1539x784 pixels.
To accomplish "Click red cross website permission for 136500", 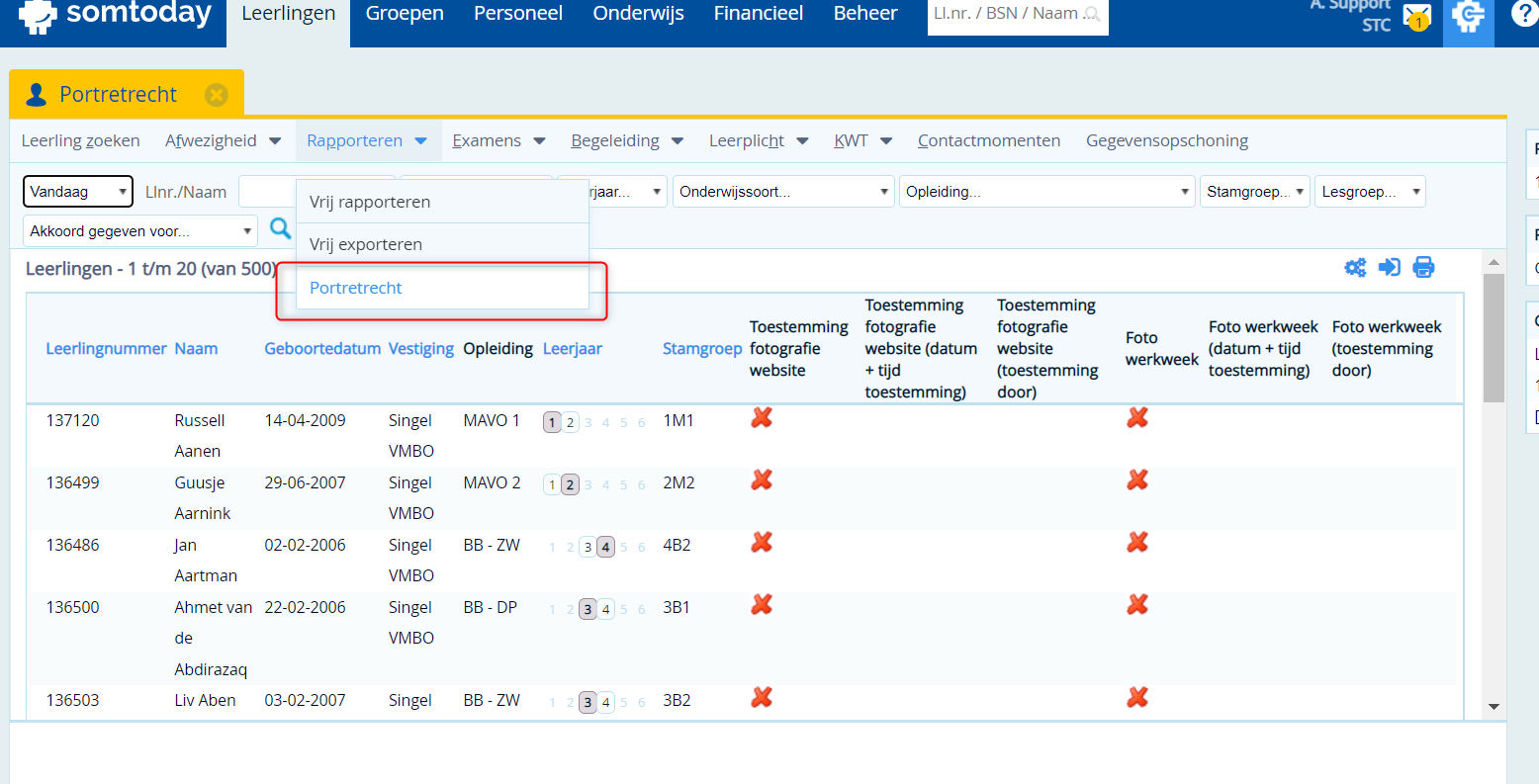I will pyautogui.click(x=762, y=605).
